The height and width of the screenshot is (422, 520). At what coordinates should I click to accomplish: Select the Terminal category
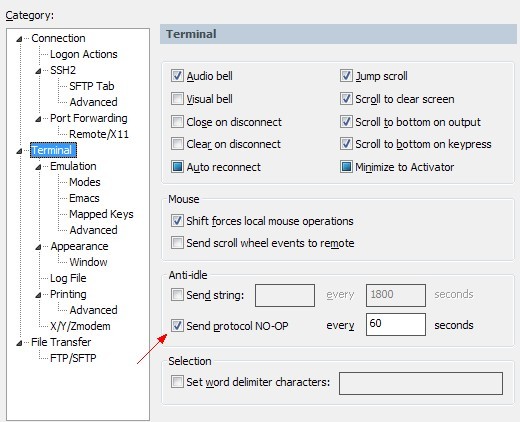(x=53, y=150)
